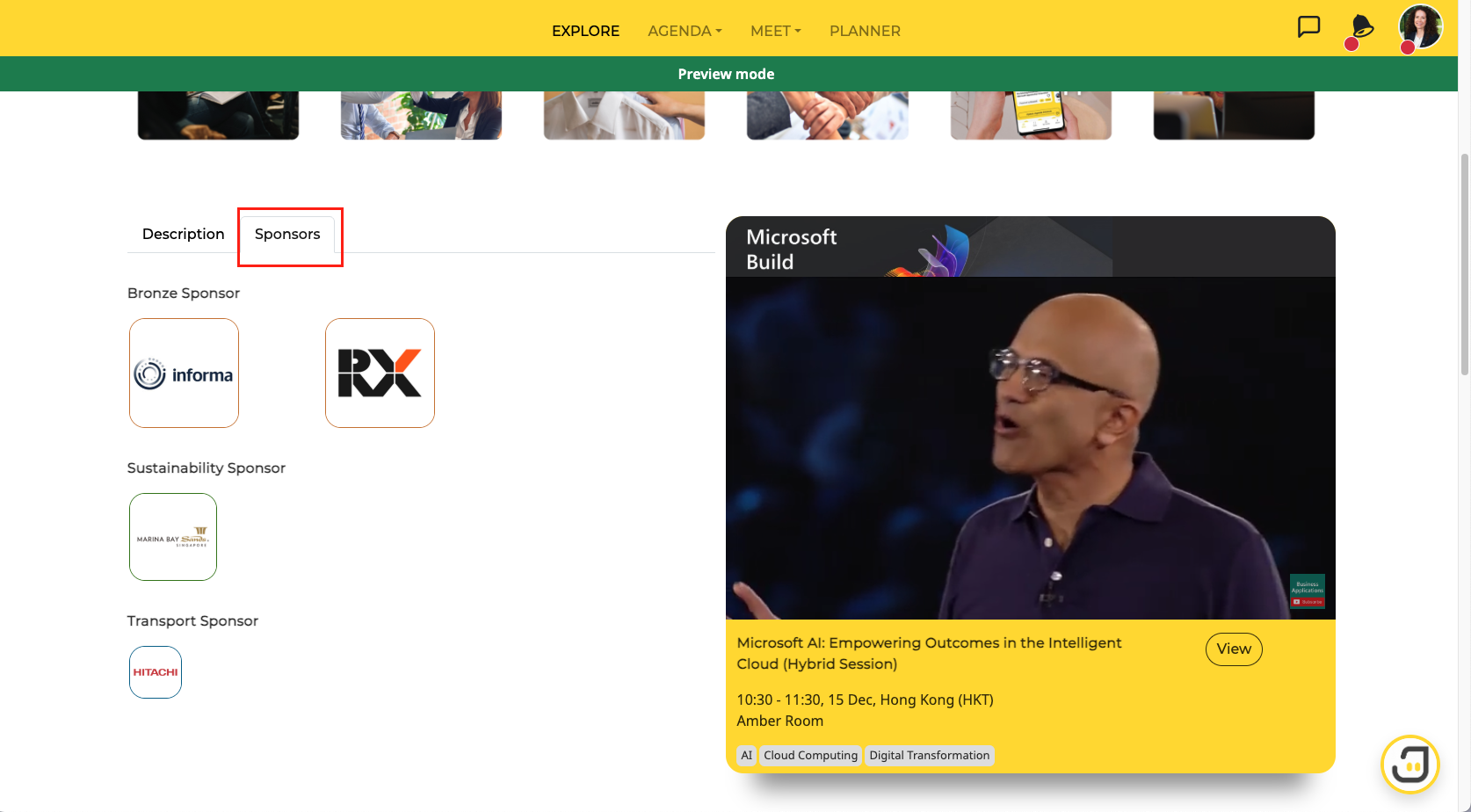Click the Transport Sponsor heading

(x=192, y=621)
